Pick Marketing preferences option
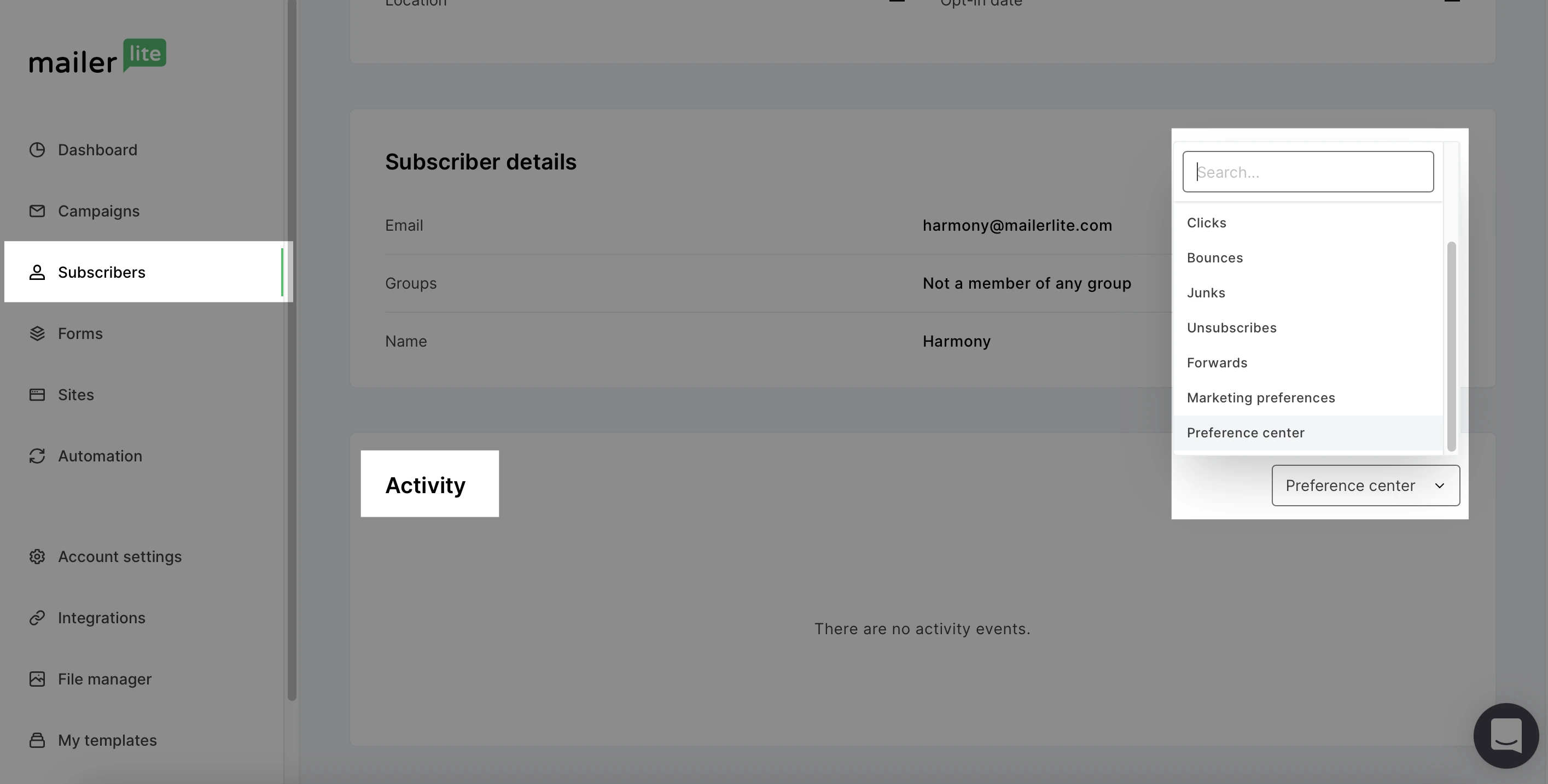Screen dimensions: 1548x784 1260,397
